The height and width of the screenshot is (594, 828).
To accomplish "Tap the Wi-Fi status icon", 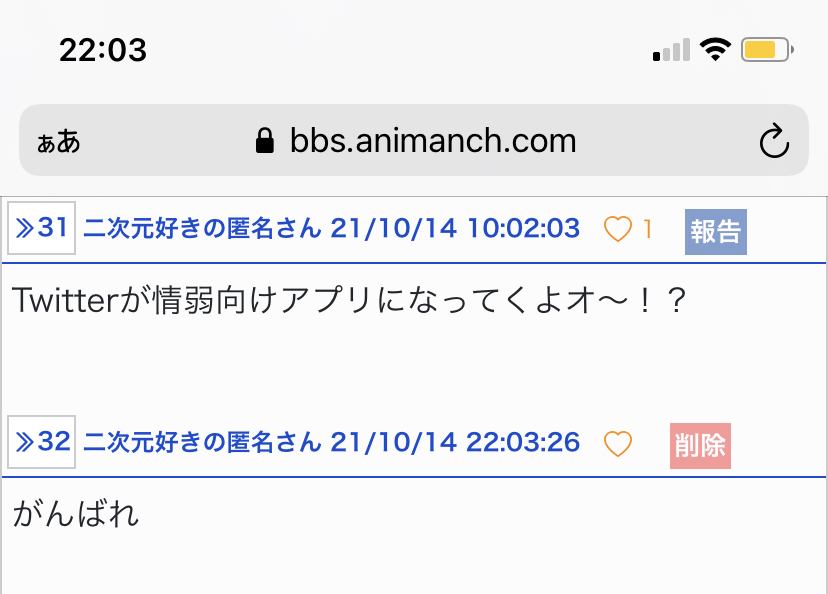I will 715,49.
